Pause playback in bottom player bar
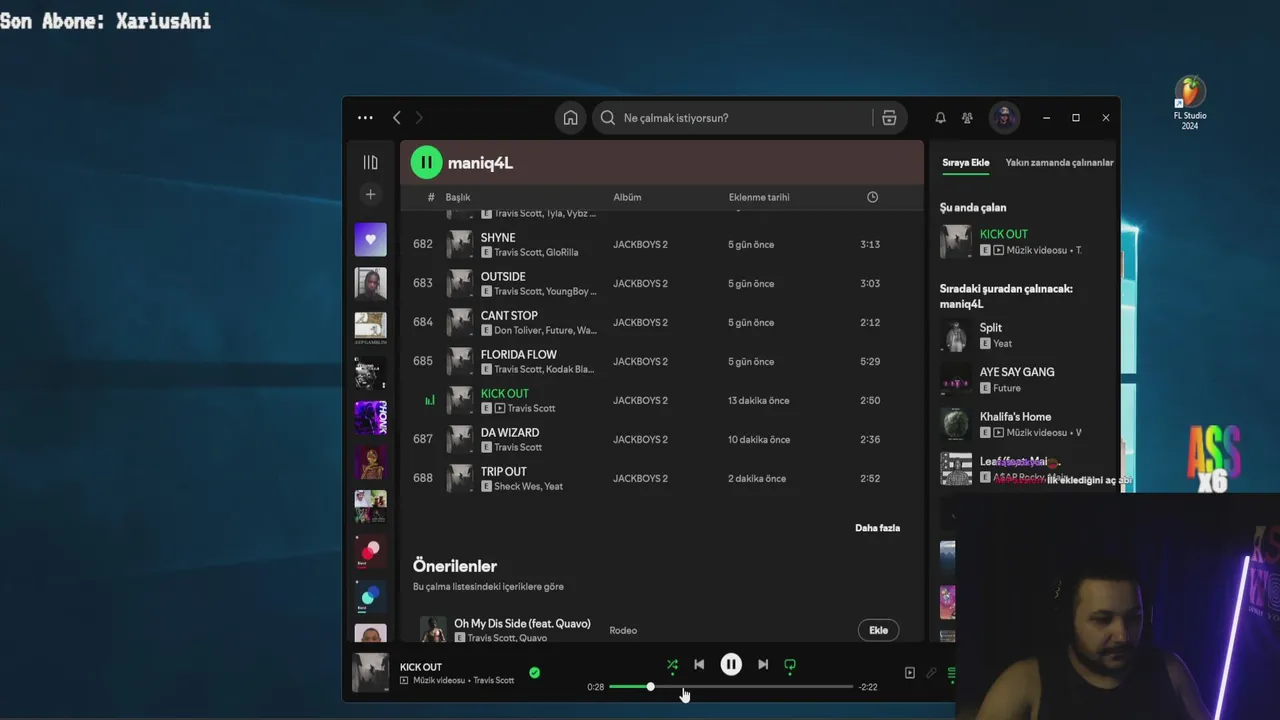 [731, 664]
